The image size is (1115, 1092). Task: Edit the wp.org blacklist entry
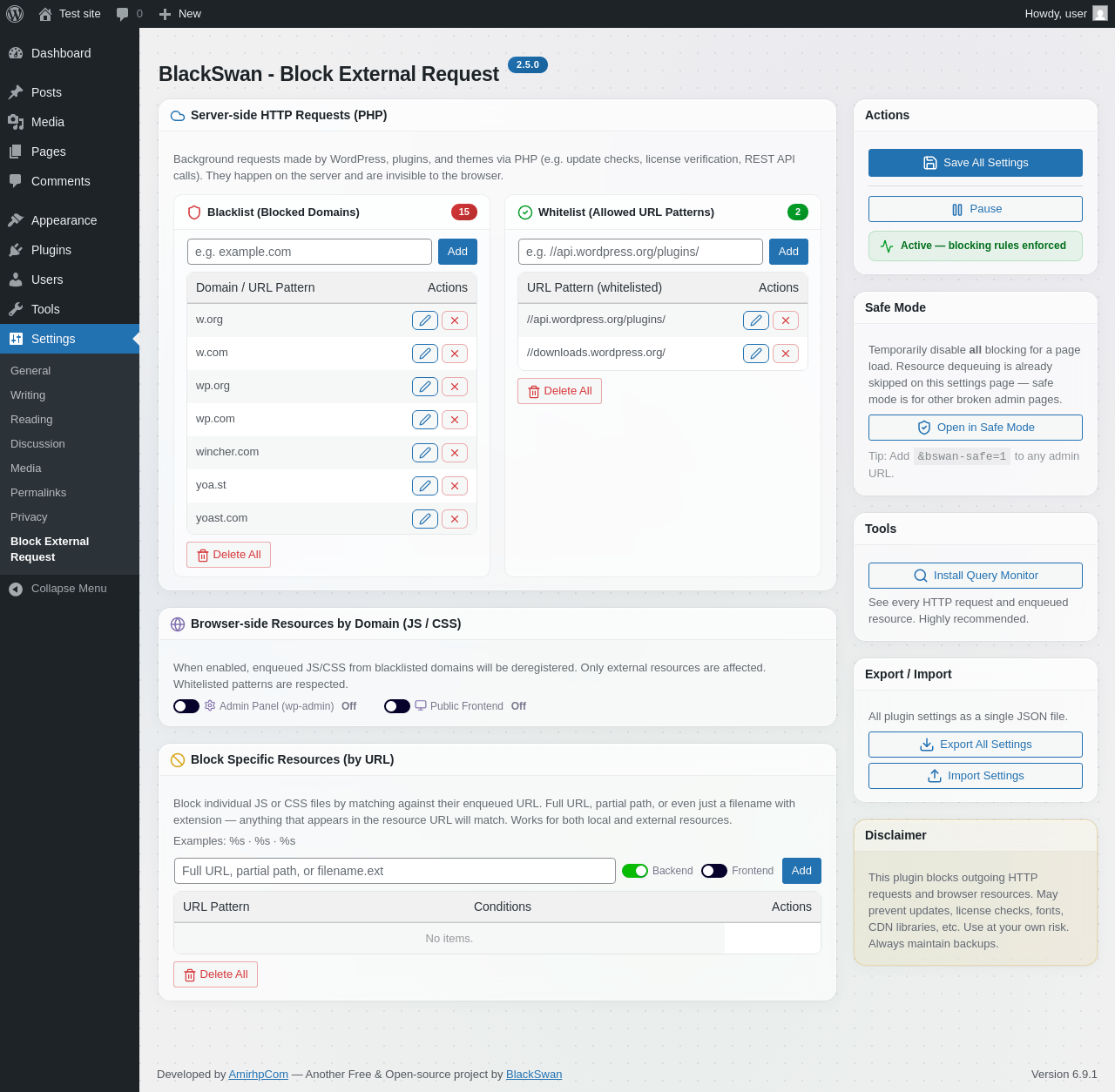[x=425, y=387]
